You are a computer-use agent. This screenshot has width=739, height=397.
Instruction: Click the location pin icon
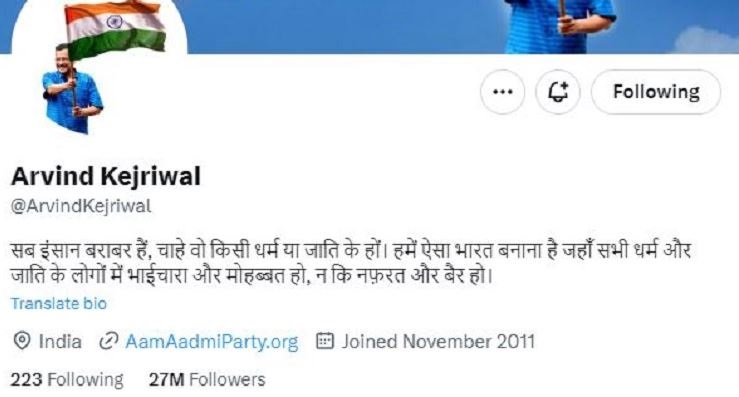(x=22, y=341)
